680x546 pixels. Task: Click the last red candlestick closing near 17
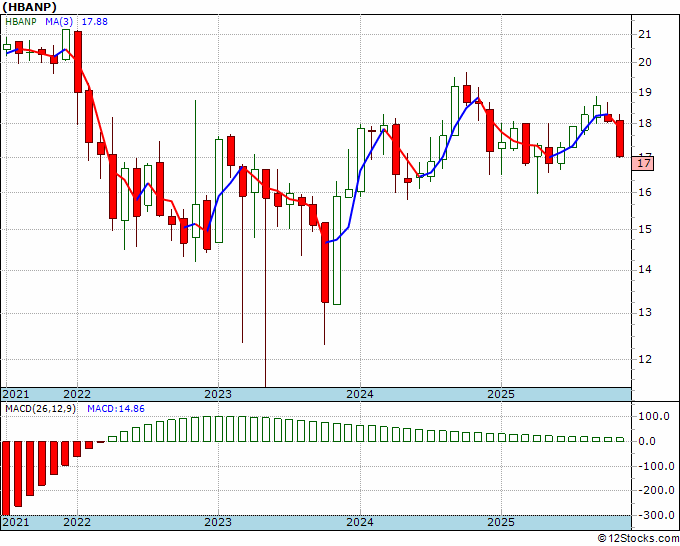coord(620,138)
